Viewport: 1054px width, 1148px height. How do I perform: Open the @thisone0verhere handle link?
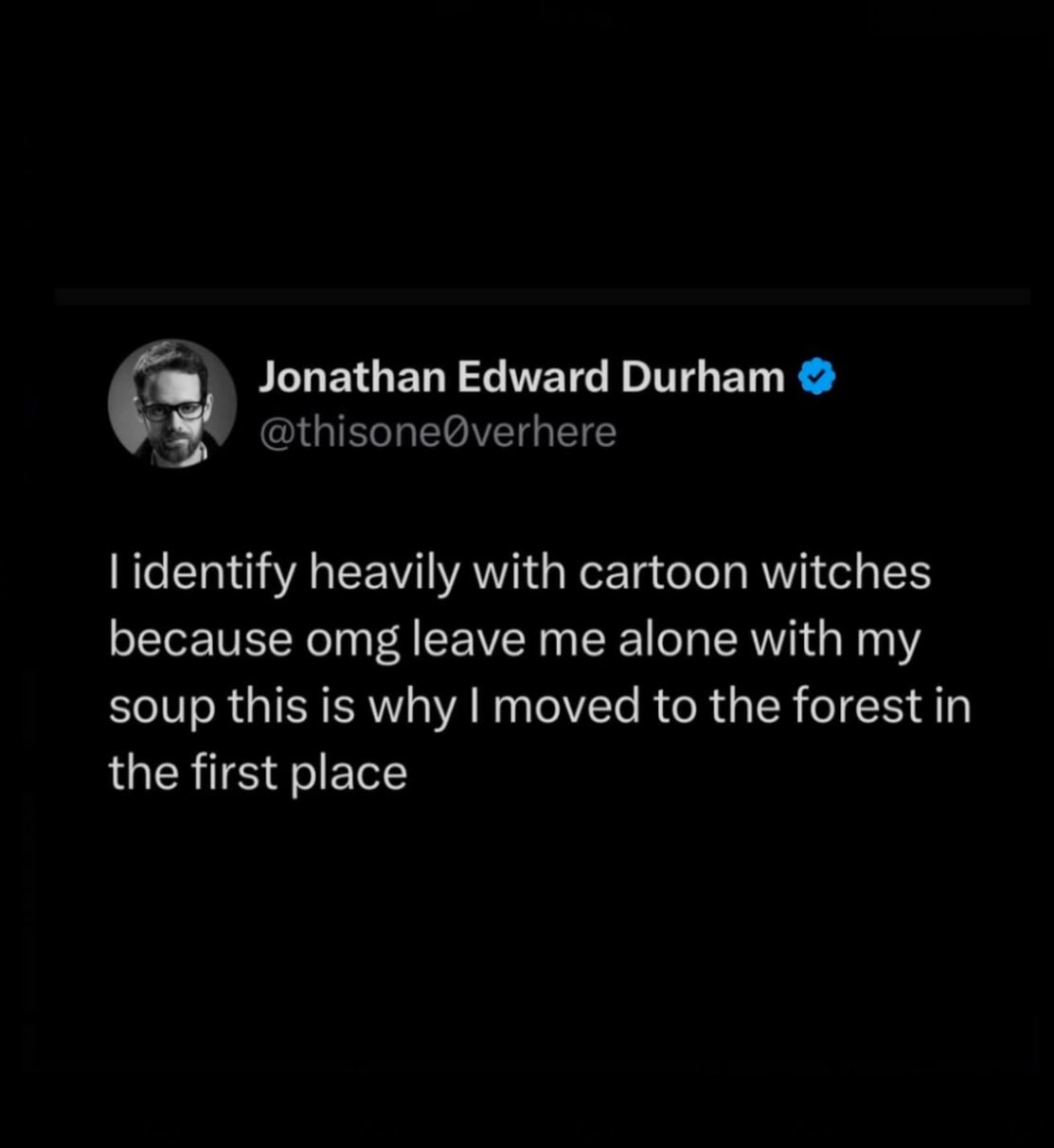(x=437, y=432)
